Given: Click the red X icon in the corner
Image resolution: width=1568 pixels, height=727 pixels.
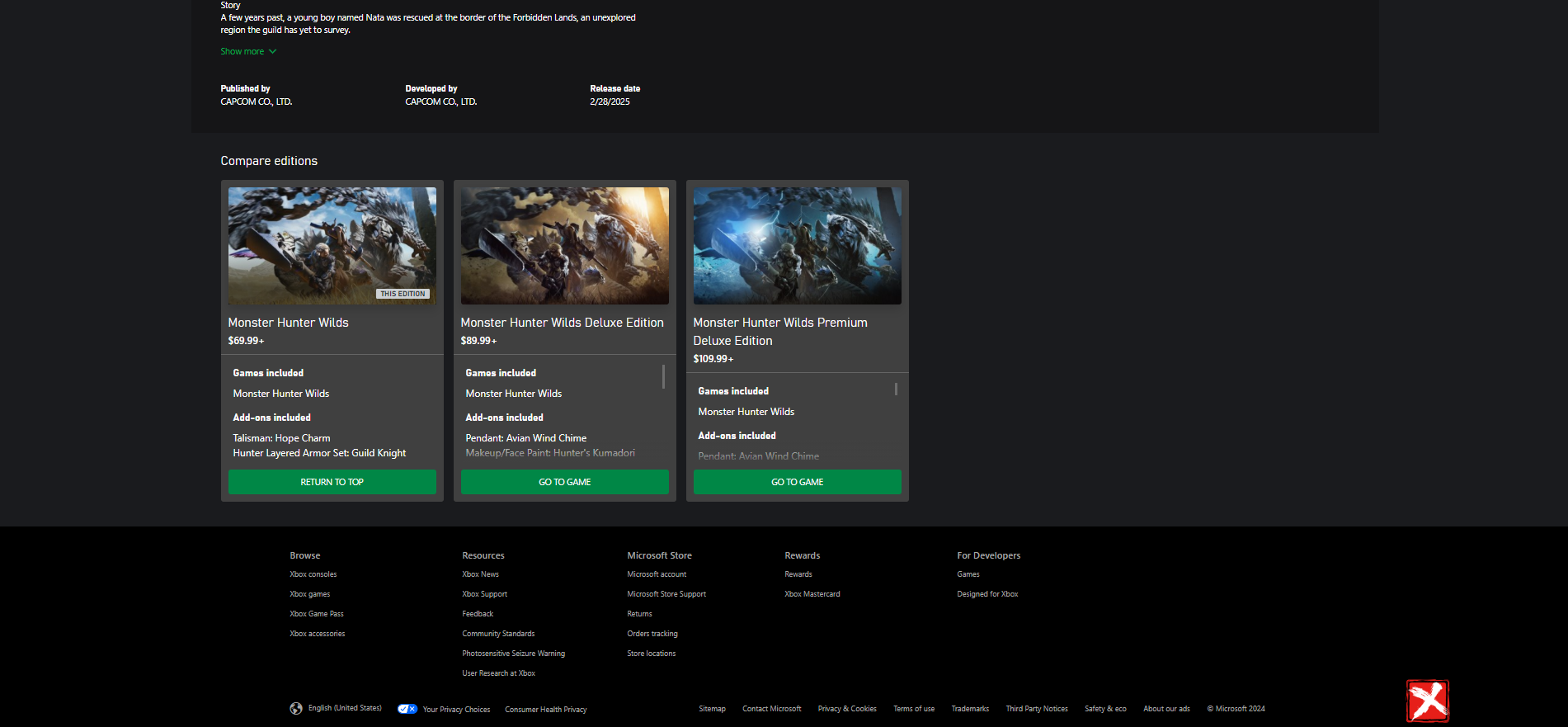Looking at the screenshot, I should [x=1428, y=701].
